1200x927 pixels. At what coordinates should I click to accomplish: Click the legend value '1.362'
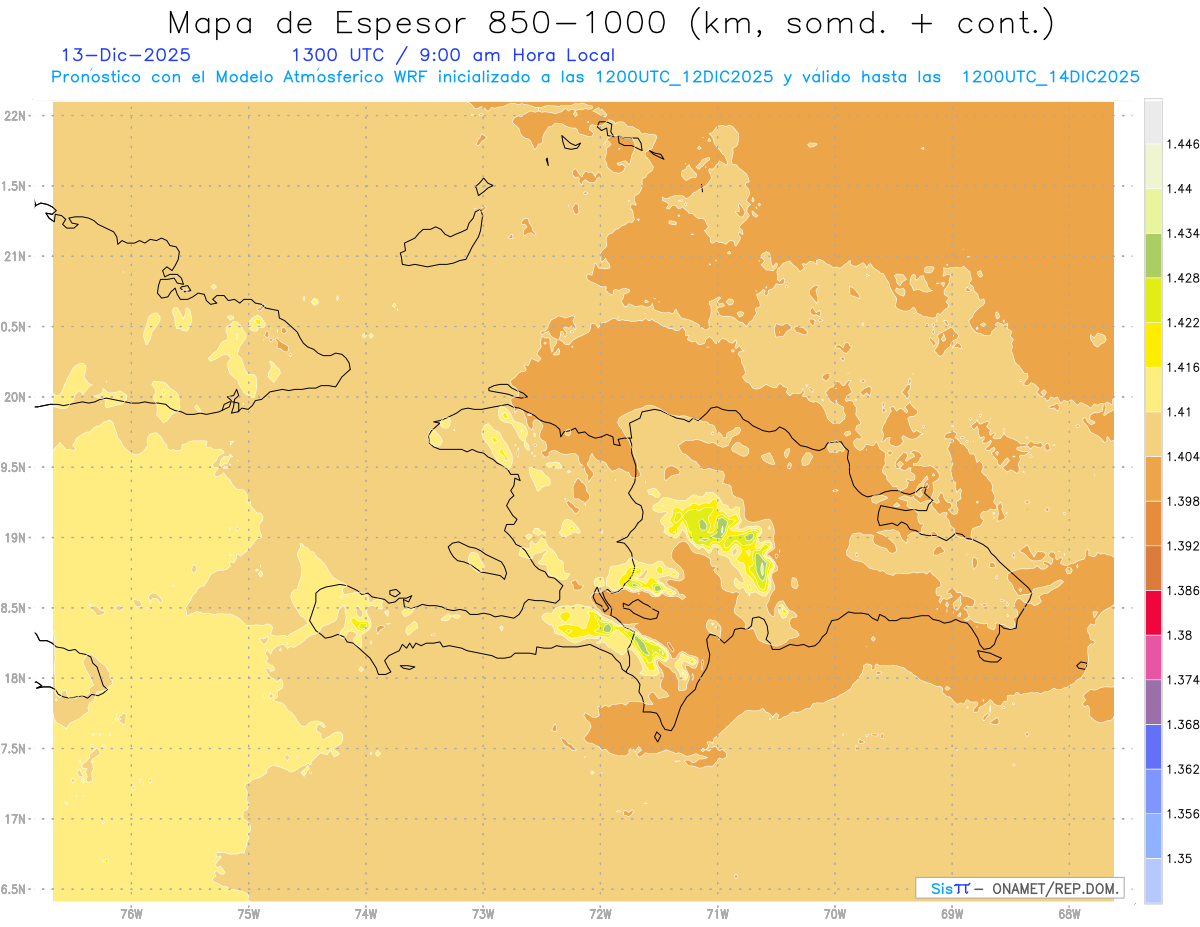pos(1182,769)
